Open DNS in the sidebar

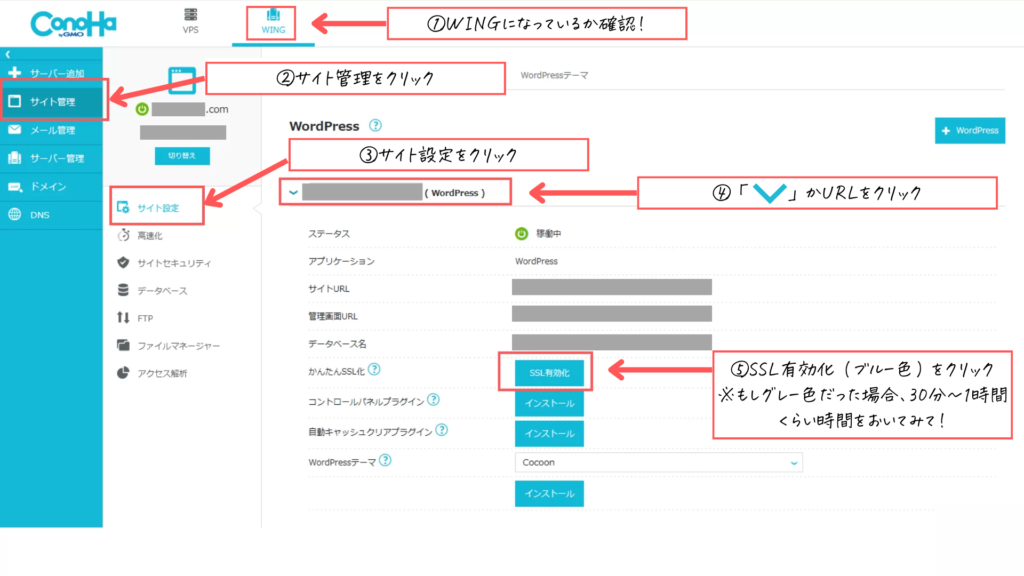[x=52, y=214]
